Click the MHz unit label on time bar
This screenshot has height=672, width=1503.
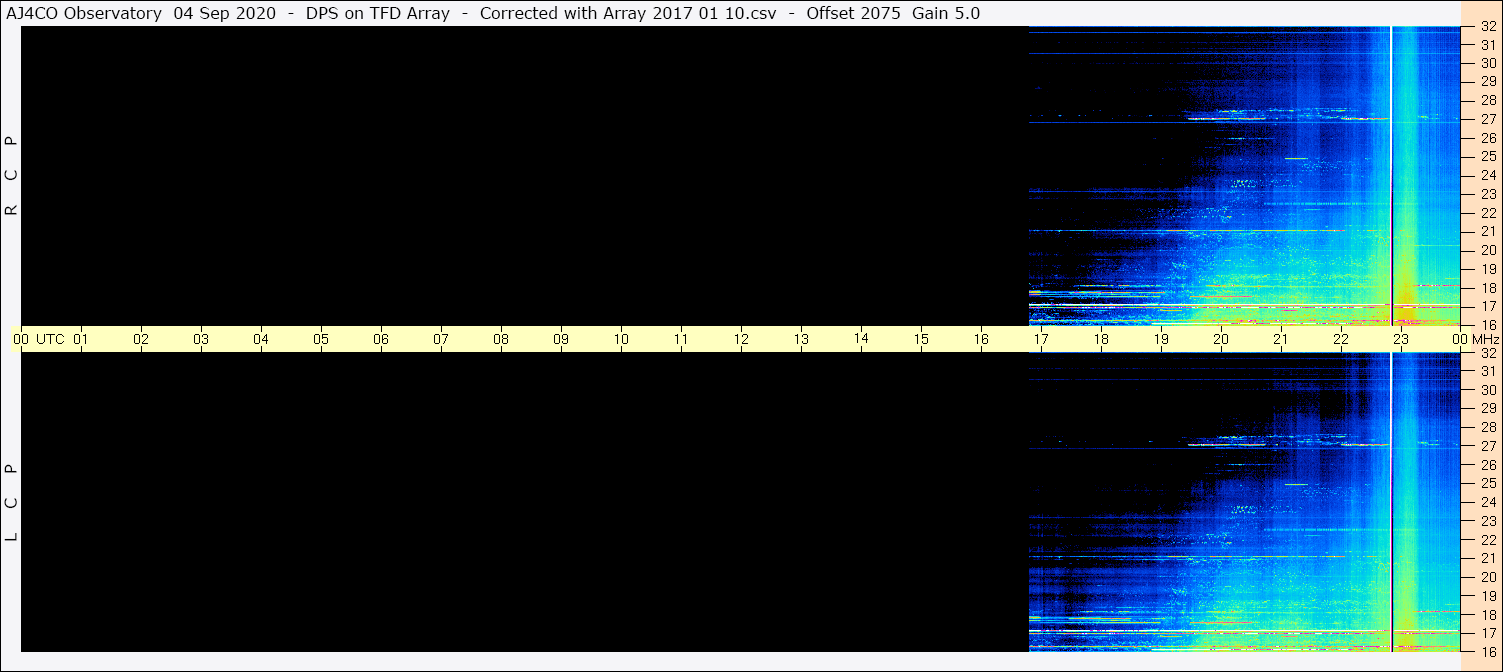[1481, 339]
